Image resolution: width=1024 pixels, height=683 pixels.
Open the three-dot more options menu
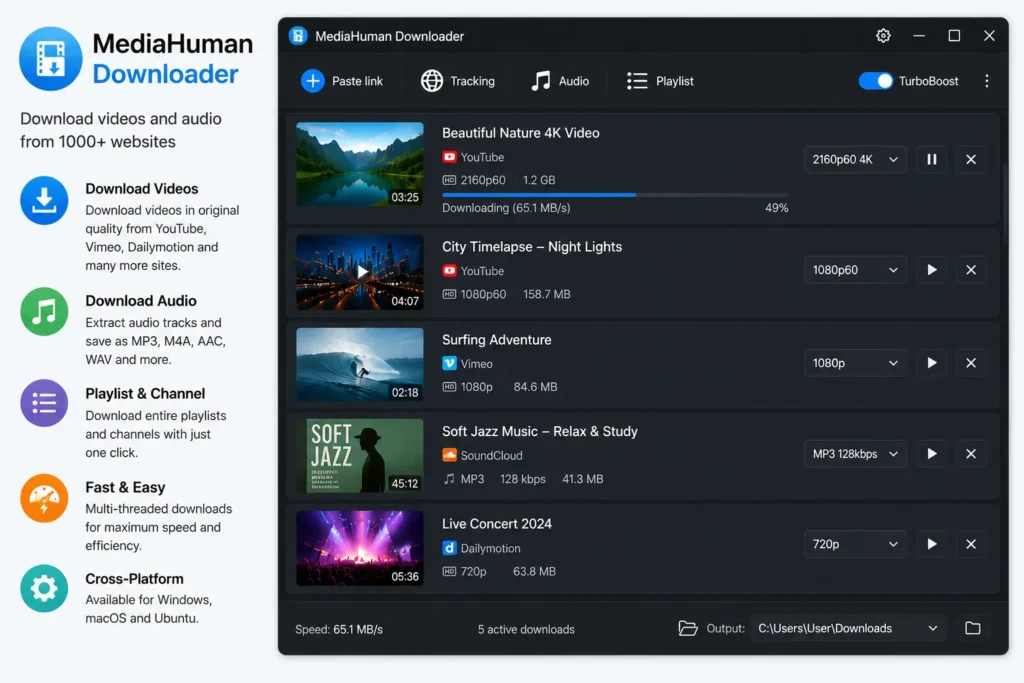coord(987,81)
